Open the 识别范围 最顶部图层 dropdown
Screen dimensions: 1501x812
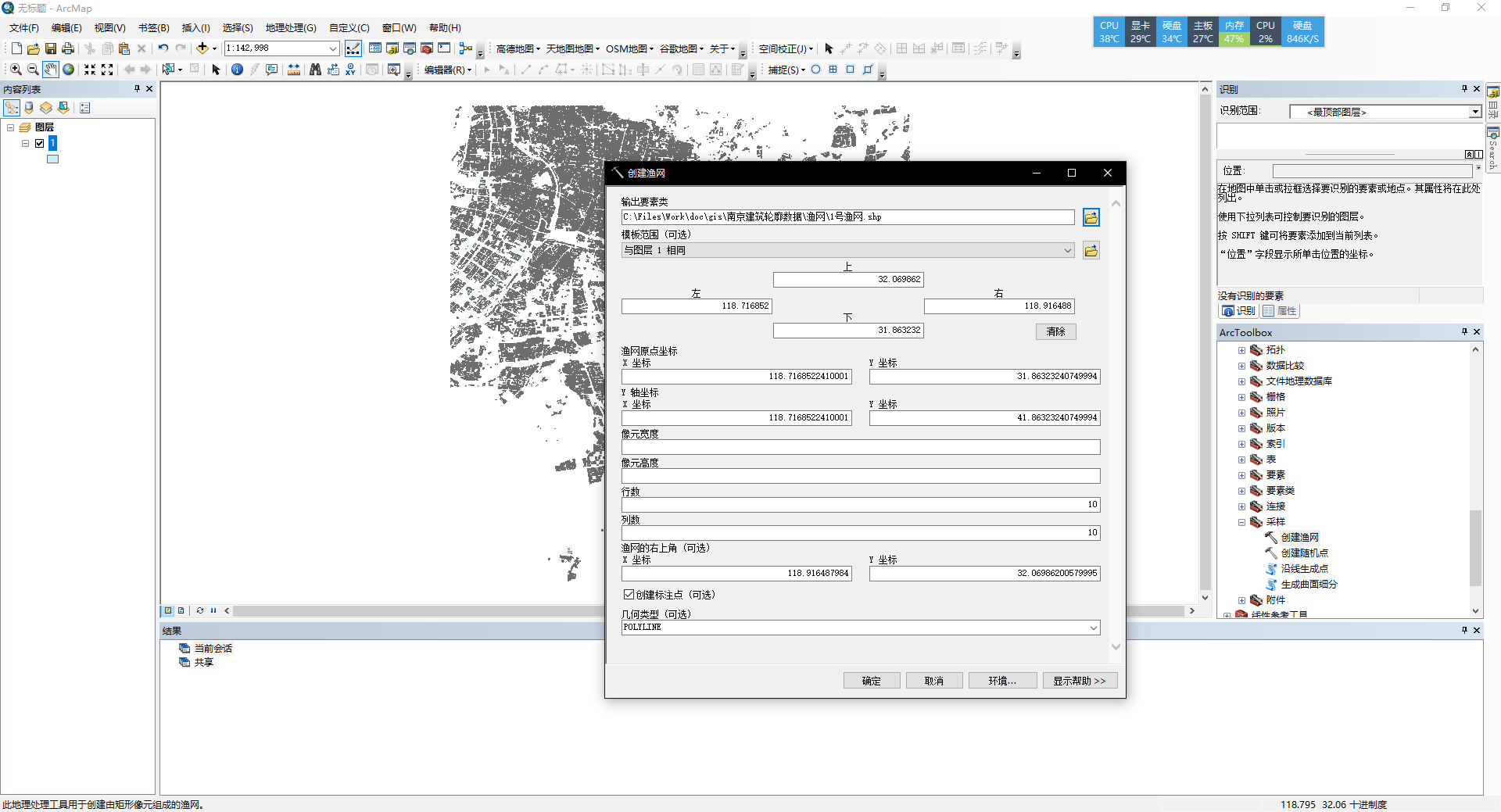click(x=1475, y=112)
